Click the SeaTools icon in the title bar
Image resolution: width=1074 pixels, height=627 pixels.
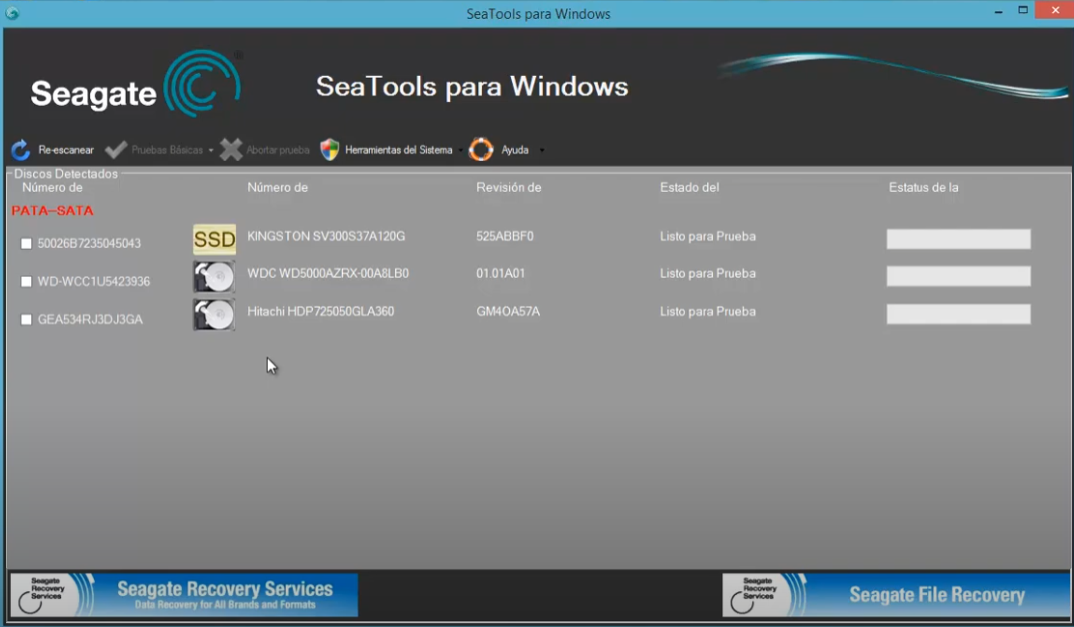pyautogui.click(x=12, y=13)
